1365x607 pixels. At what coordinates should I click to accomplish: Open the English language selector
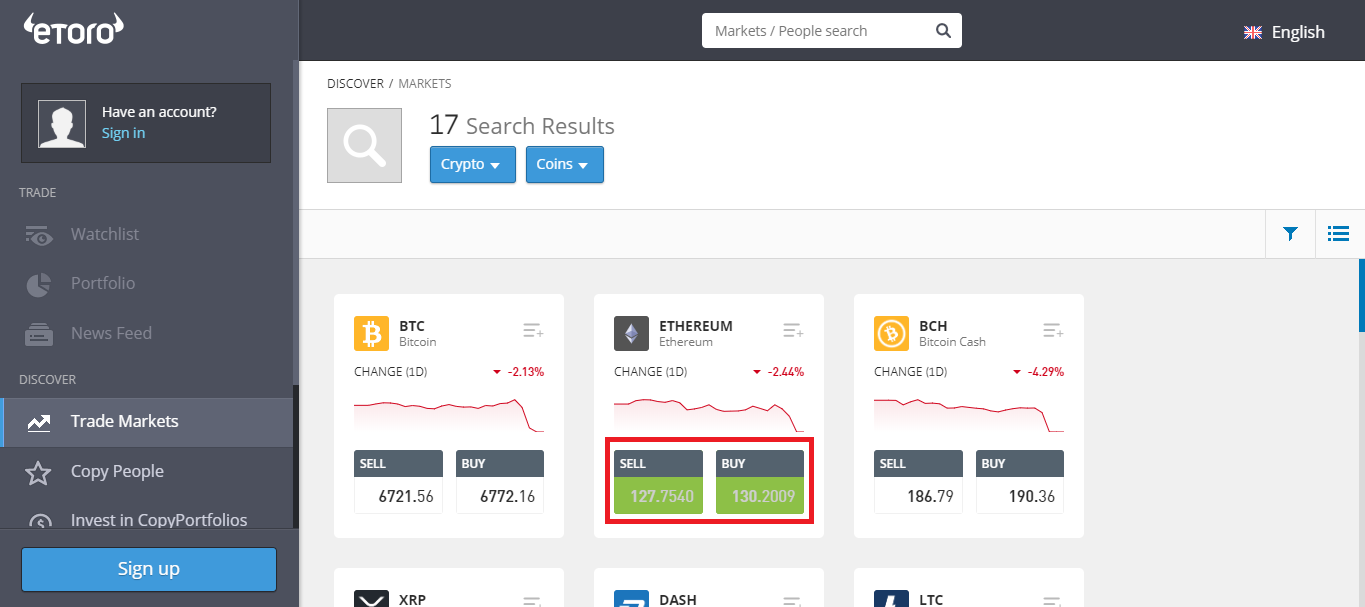pyautogui.click(x=1284, y=32)
